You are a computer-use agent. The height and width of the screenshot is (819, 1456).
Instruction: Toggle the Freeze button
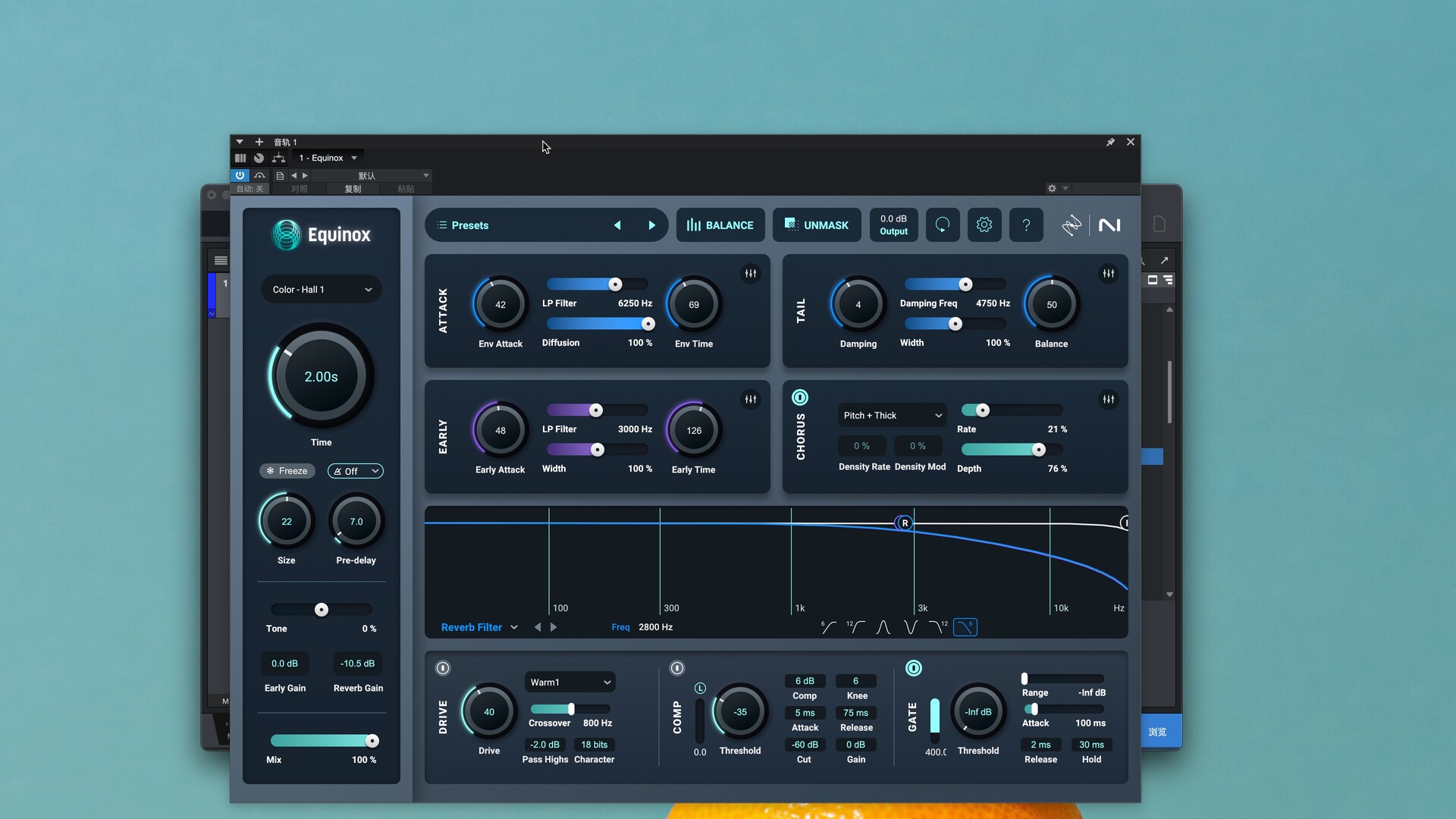pyautogui.click(x=287, y=472)
